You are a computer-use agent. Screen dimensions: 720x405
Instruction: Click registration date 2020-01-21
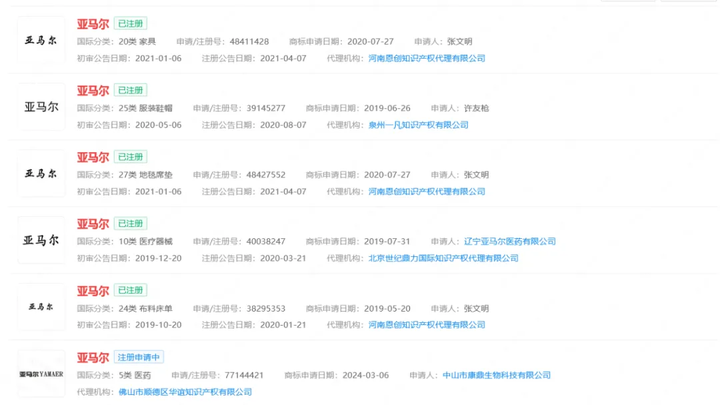click(283, 325)
